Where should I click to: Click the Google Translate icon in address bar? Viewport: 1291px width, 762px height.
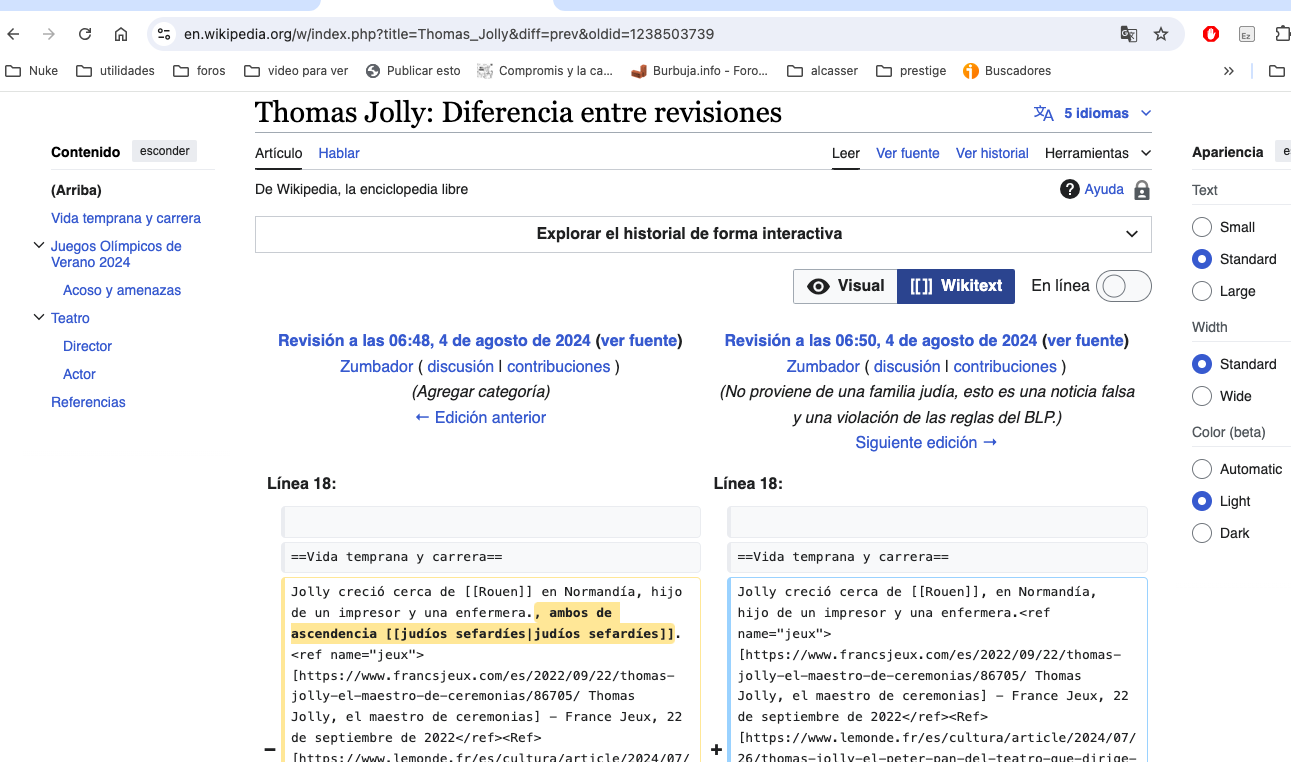[1128, 34]
